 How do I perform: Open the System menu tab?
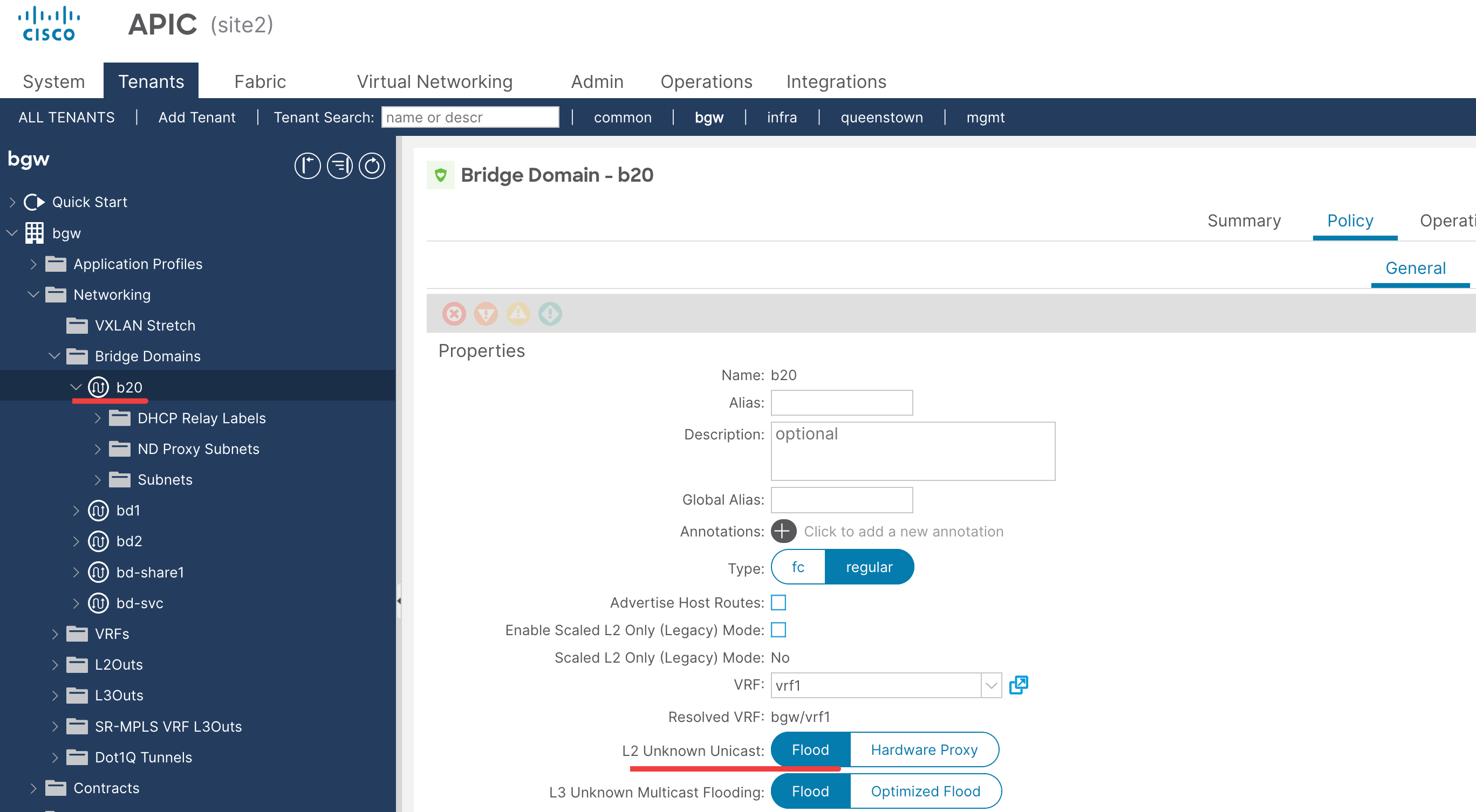[54, 81]
